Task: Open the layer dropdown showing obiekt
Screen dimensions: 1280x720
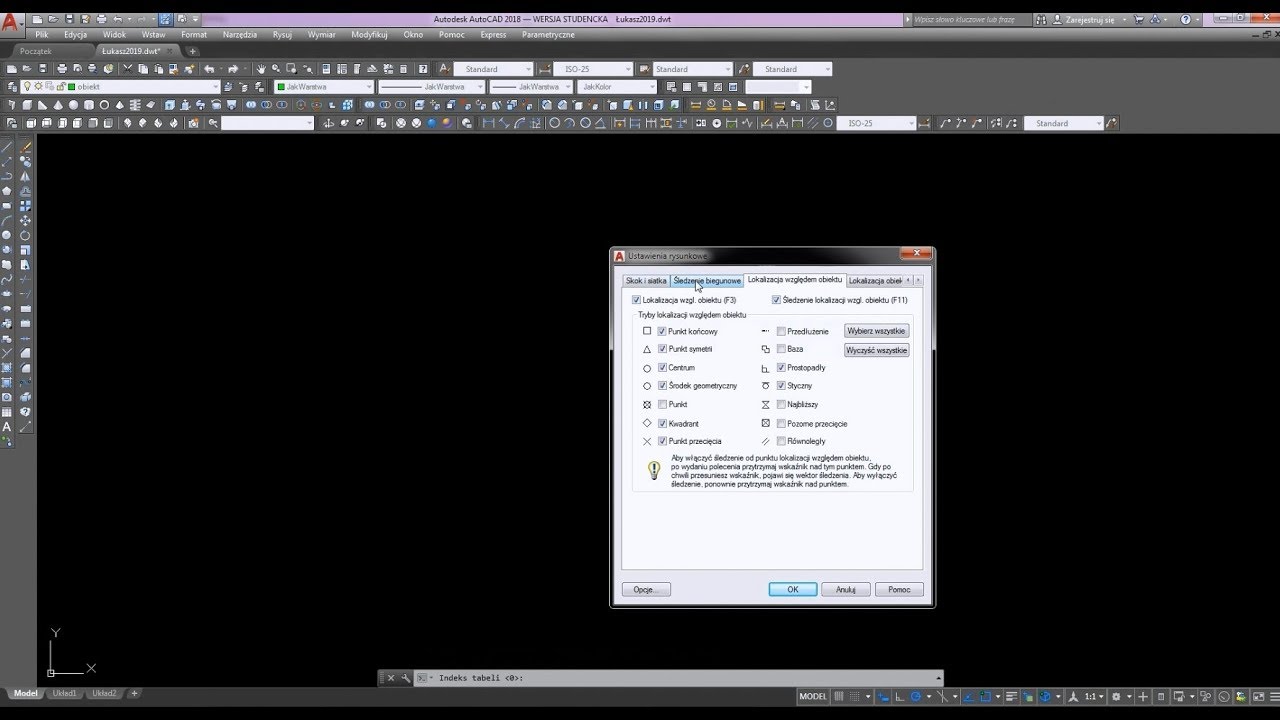Action: (120, 87)
